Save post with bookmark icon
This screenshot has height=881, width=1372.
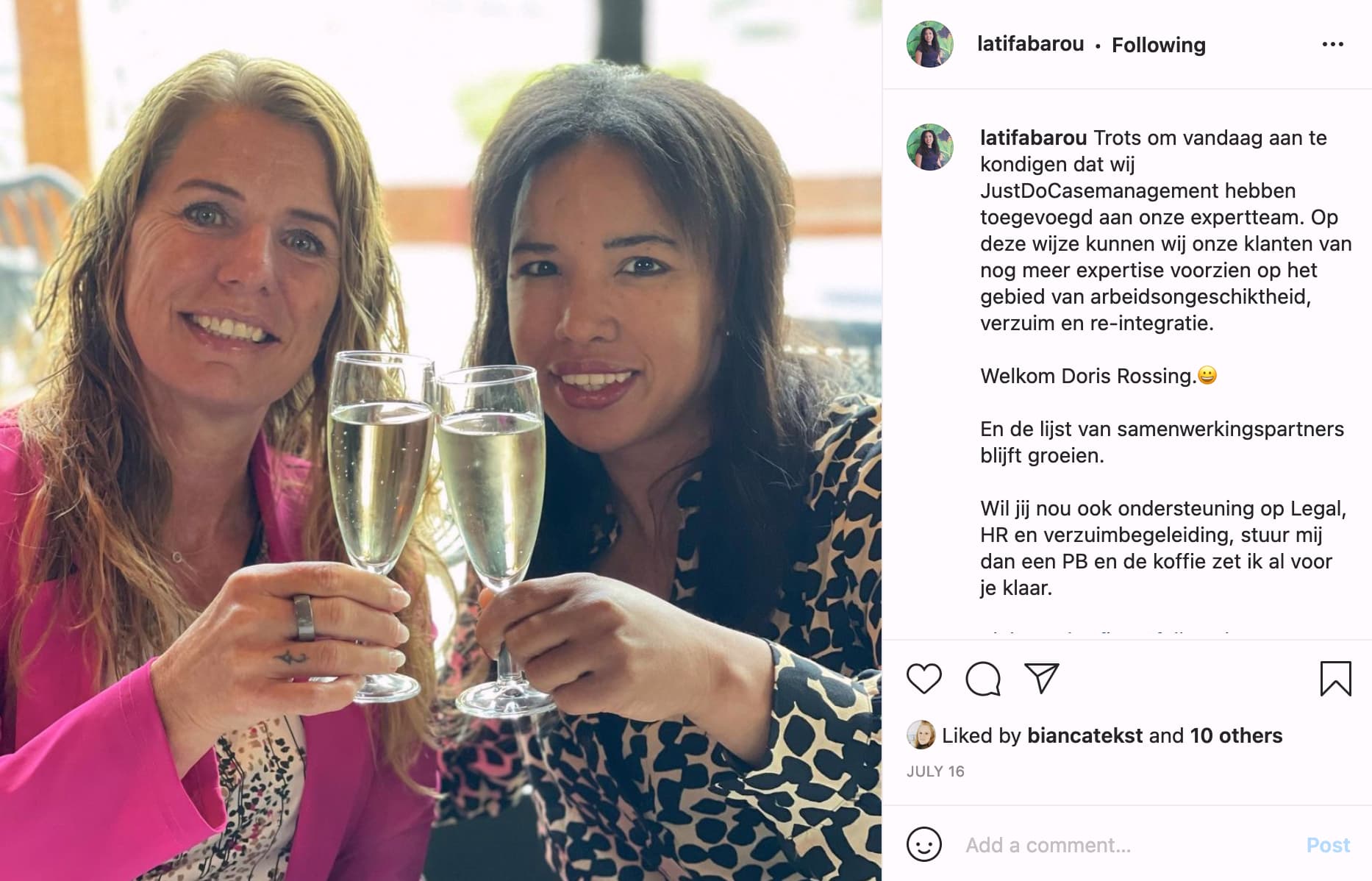point(1335,678)
